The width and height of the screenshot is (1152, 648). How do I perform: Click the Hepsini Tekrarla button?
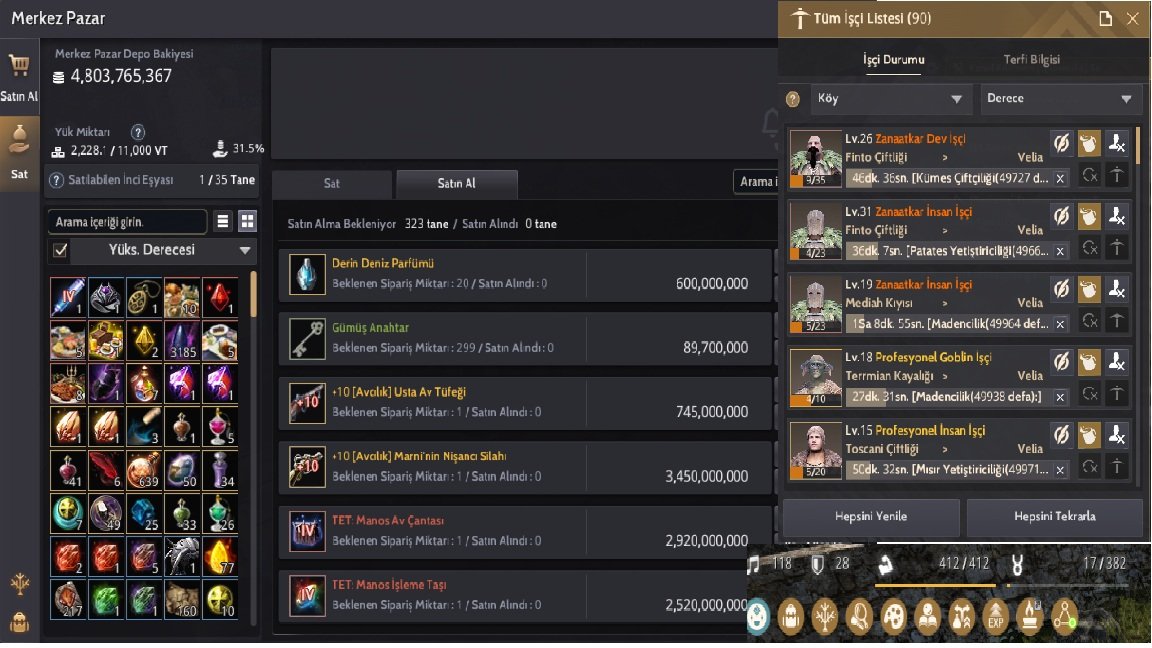pyautogui.click(x=1055, y=516)
